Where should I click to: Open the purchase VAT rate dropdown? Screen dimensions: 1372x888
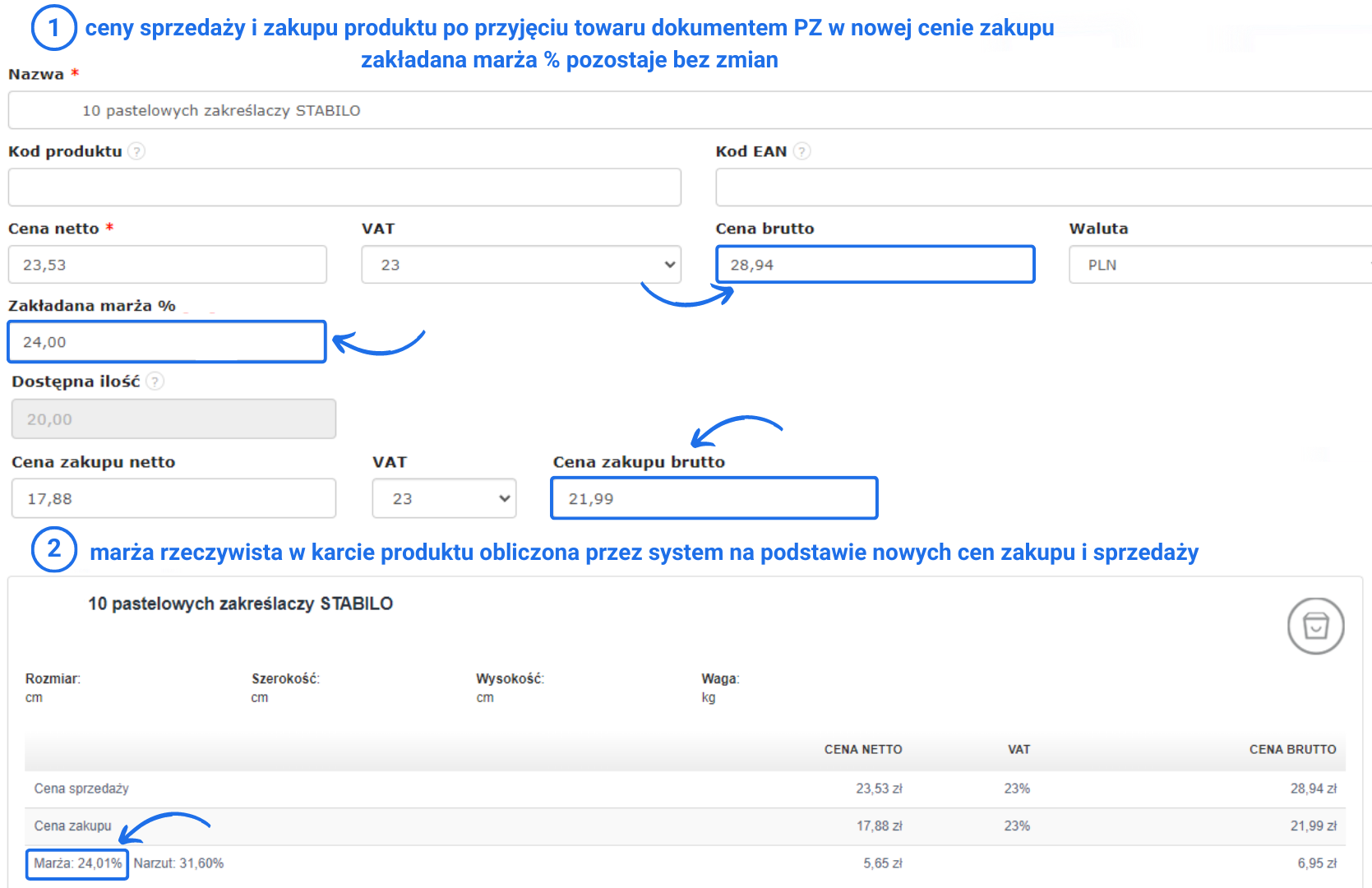(x=444, y=499)
